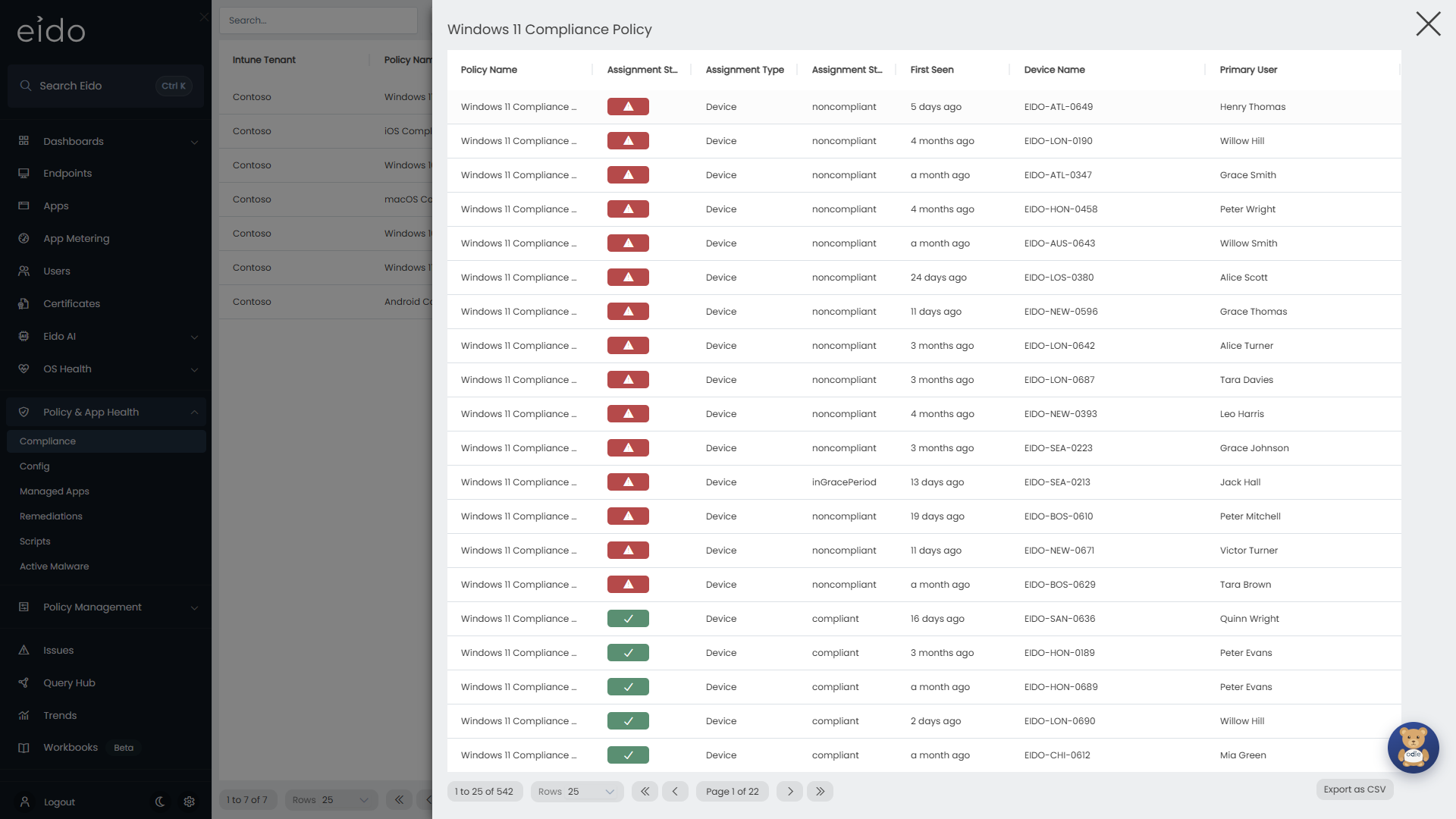This screenshot has width=1456, height=819.
Task: Select Active Malware in sidebar
Action: pyautogui.click(x=54, y=566)
